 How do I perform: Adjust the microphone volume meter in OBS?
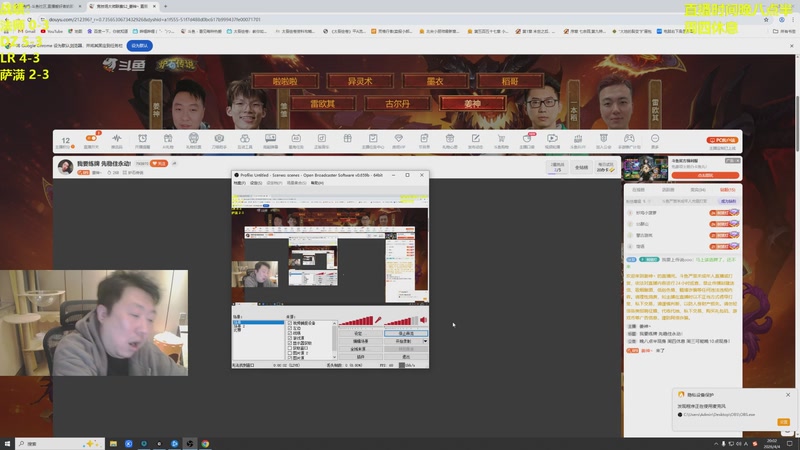click(x=356, y=320)
